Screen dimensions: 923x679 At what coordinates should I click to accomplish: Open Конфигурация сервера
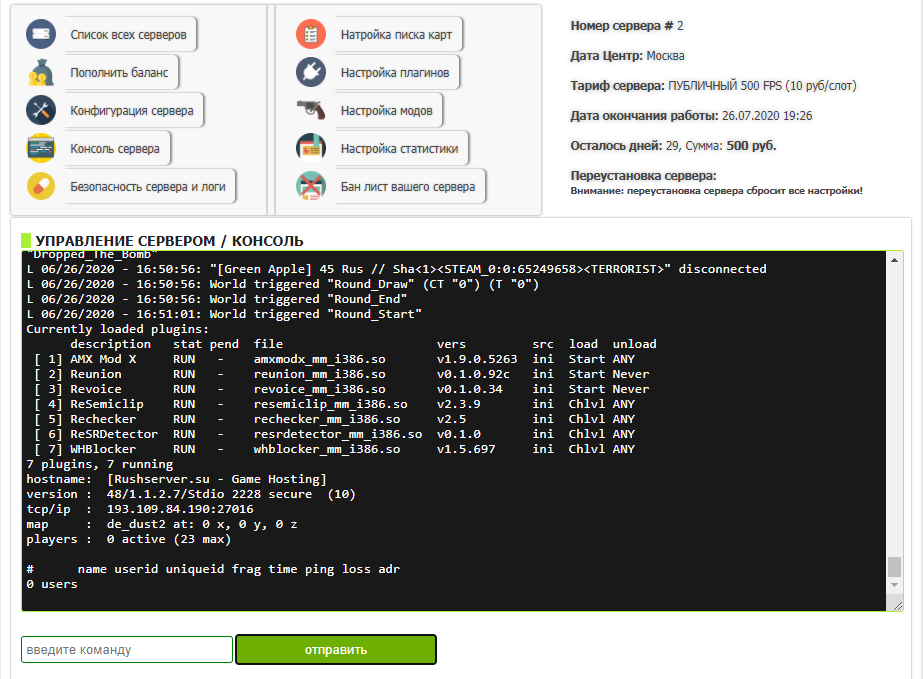(132, 110)
